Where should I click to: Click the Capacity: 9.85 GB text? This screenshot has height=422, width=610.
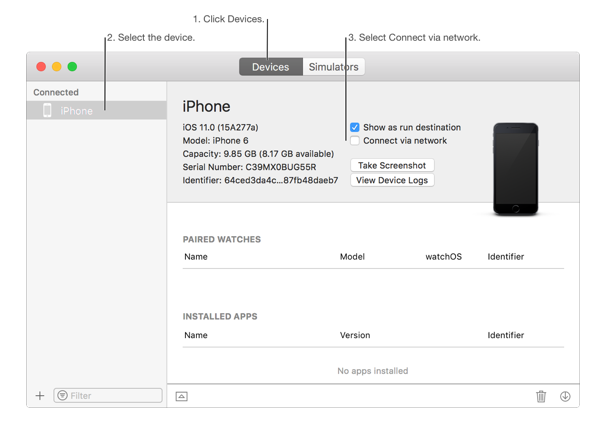coord(258,154)
